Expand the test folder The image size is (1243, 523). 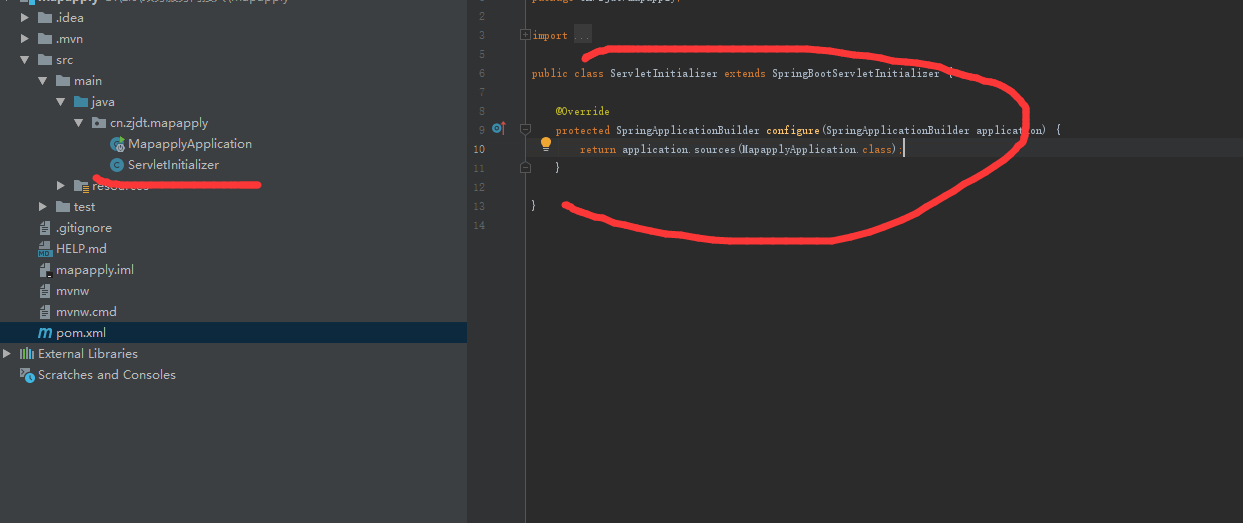tap(43, 207)
